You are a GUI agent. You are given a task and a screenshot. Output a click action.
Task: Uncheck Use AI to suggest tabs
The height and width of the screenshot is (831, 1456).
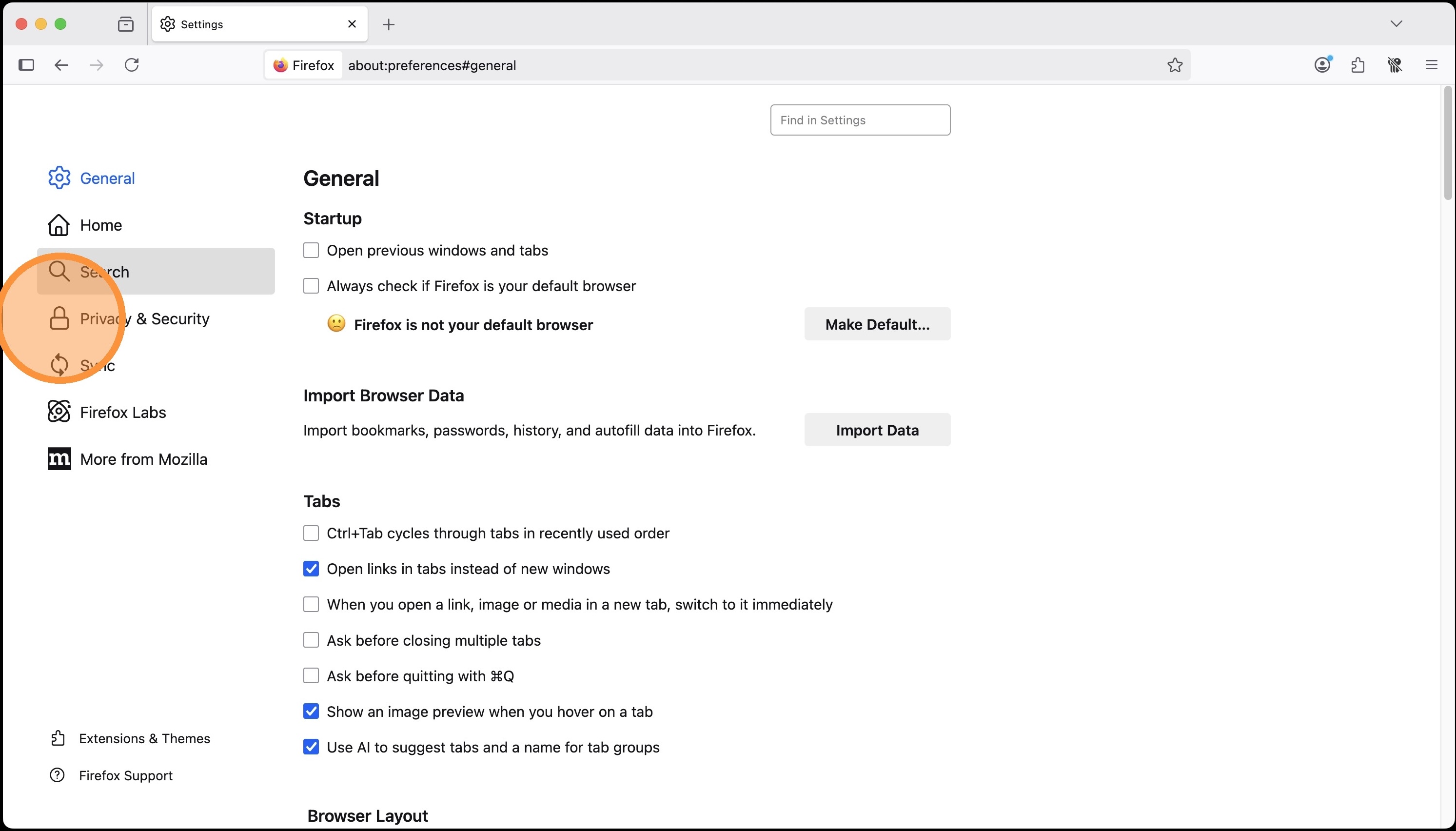click(311, 747)
